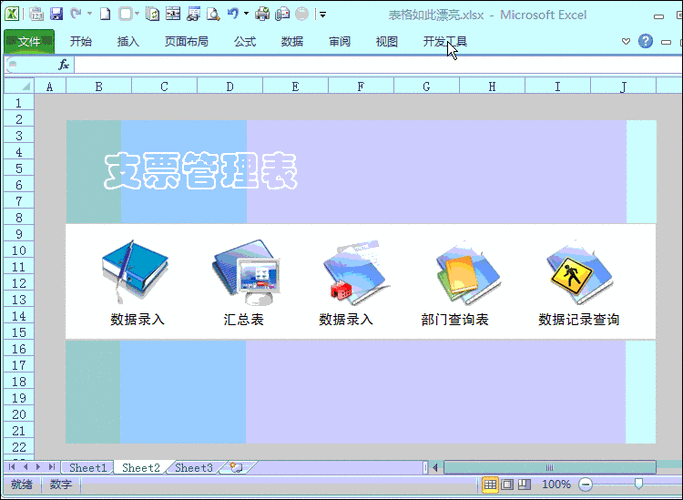This screenshot has width=683, height=500.
Task: Click into the formula bar input
Action: tap(378, 65)
